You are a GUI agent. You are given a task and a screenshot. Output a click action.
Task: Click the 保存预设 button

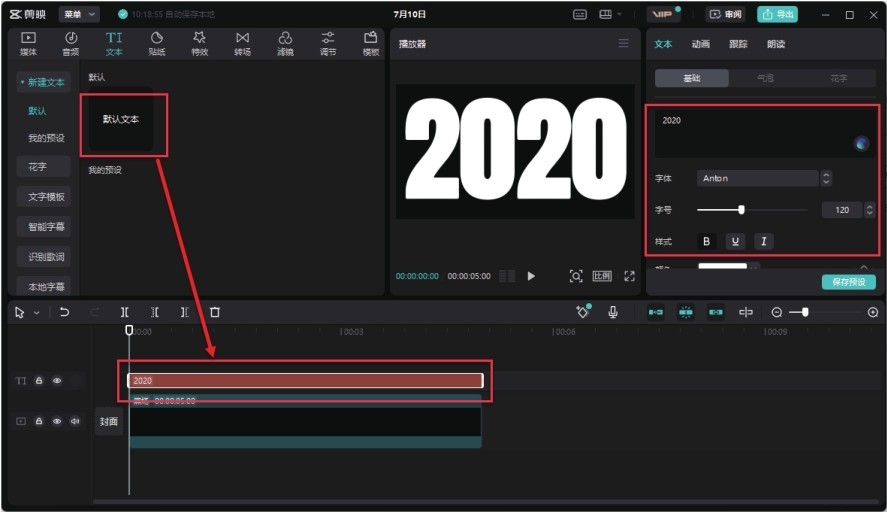click(x=849, y=282)
